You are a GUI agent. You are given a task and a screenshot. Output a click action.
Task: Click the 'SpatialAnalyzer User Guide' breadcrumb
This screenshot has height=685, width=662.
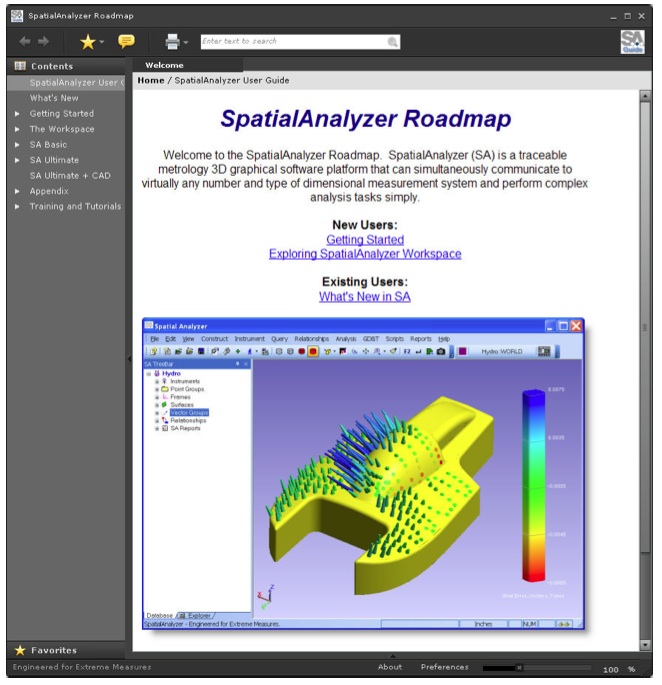coord(232,80)
